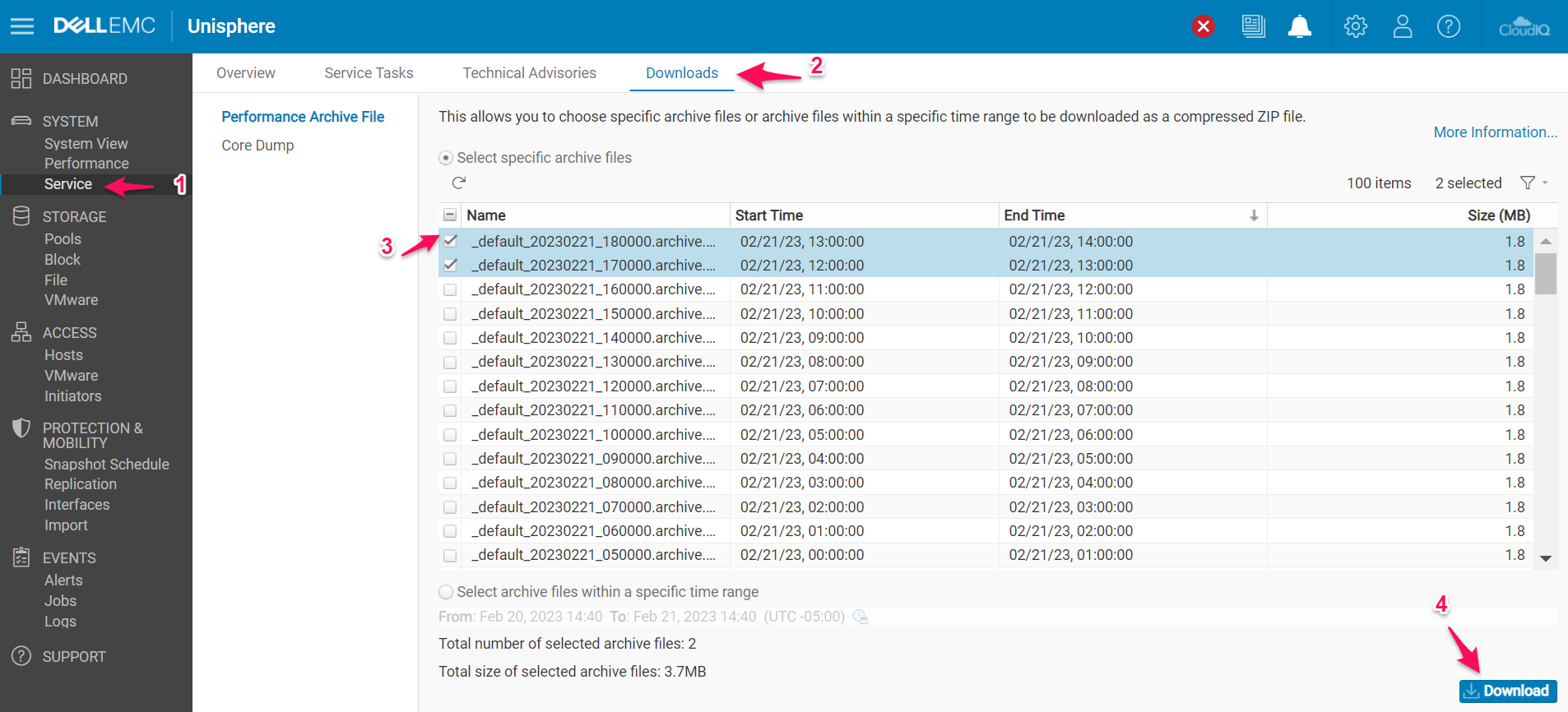
Task: Open the notifications bell icon
Action: pos(1299,26)
